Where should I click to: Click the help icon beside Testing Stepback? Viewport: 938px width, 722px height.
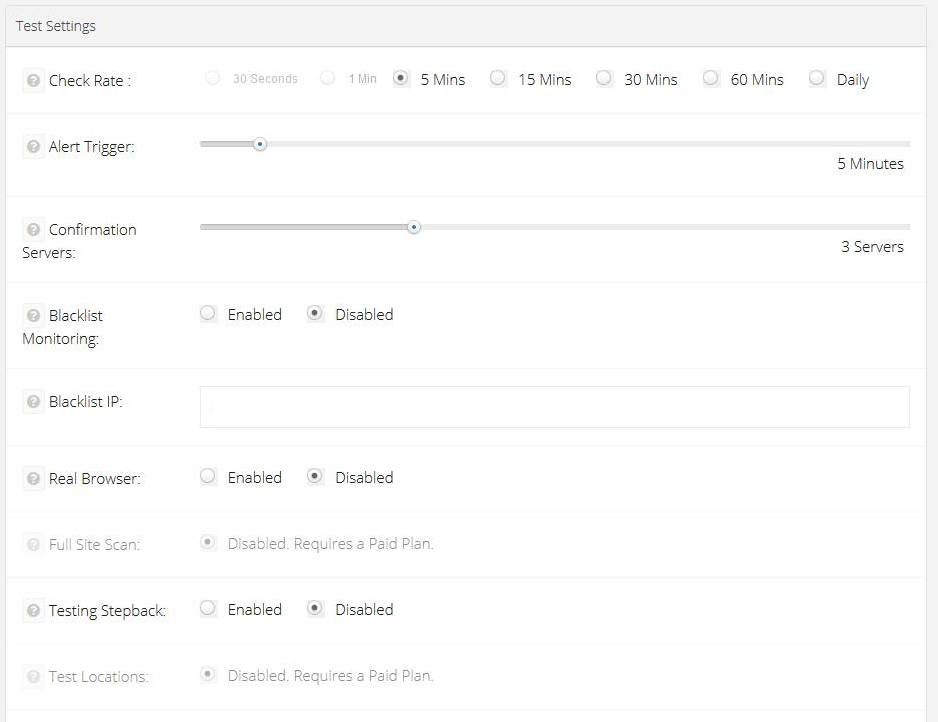coord(34,611)
